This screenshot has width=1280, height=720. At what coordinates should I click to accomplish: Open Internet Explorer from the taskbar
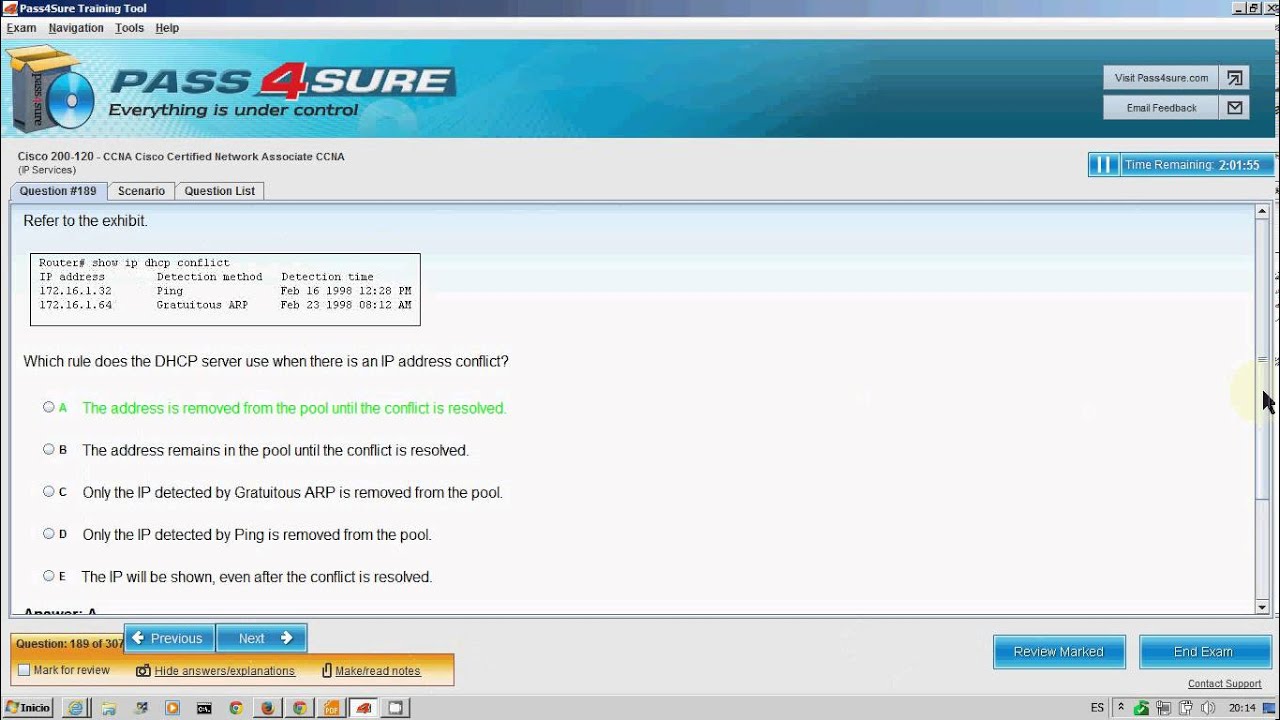76,708
